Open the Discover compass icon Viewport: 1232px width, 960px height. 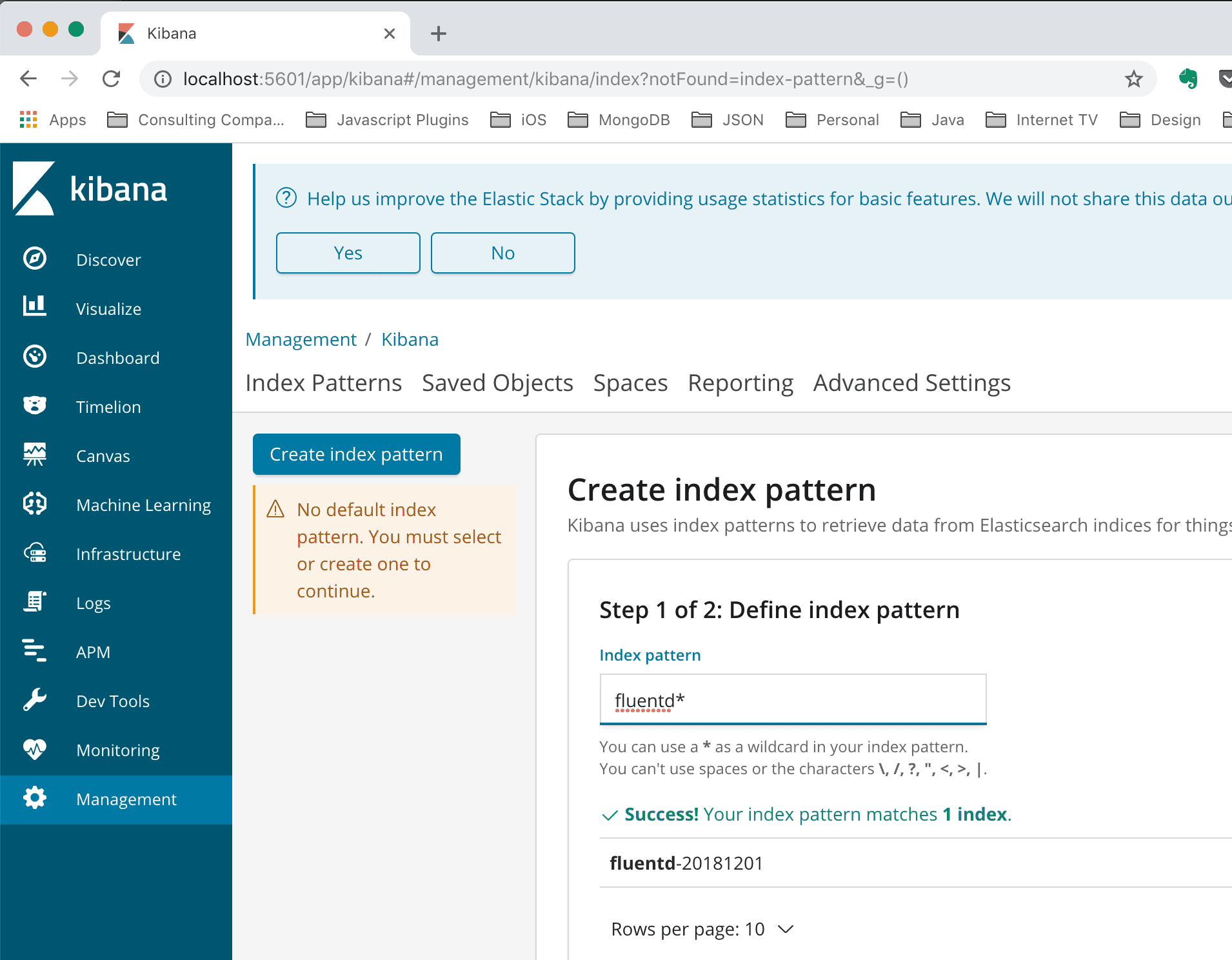pos(35,259)
